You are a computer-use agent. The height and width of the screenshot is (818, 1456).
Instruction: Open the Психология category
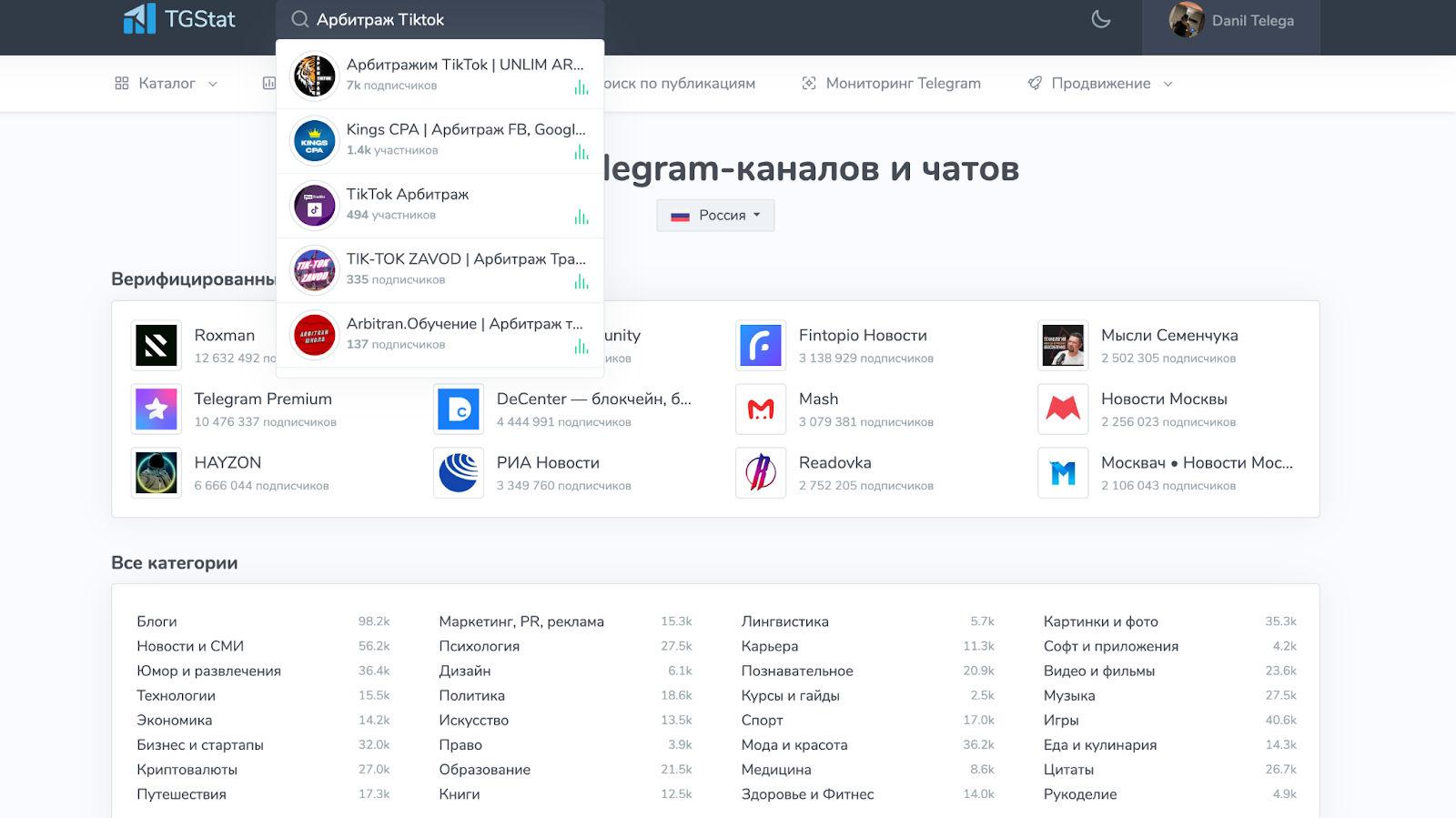pos(479,646)
